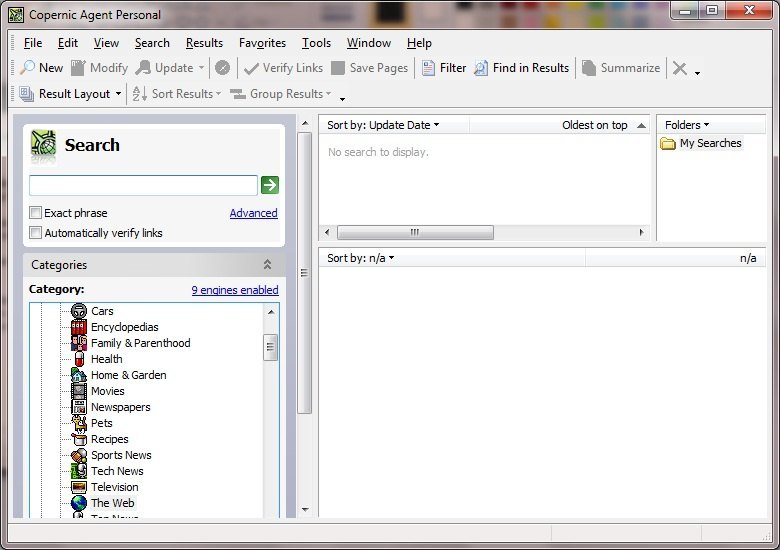Select the My Searches folder
780x550 pixels.
click(x=701, y=143)
